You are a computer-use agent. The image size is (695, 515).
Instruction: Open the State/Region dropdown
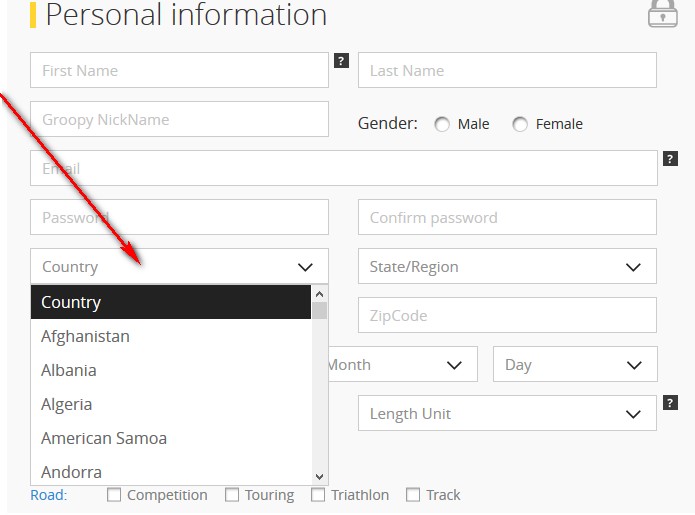coord(507,266)
